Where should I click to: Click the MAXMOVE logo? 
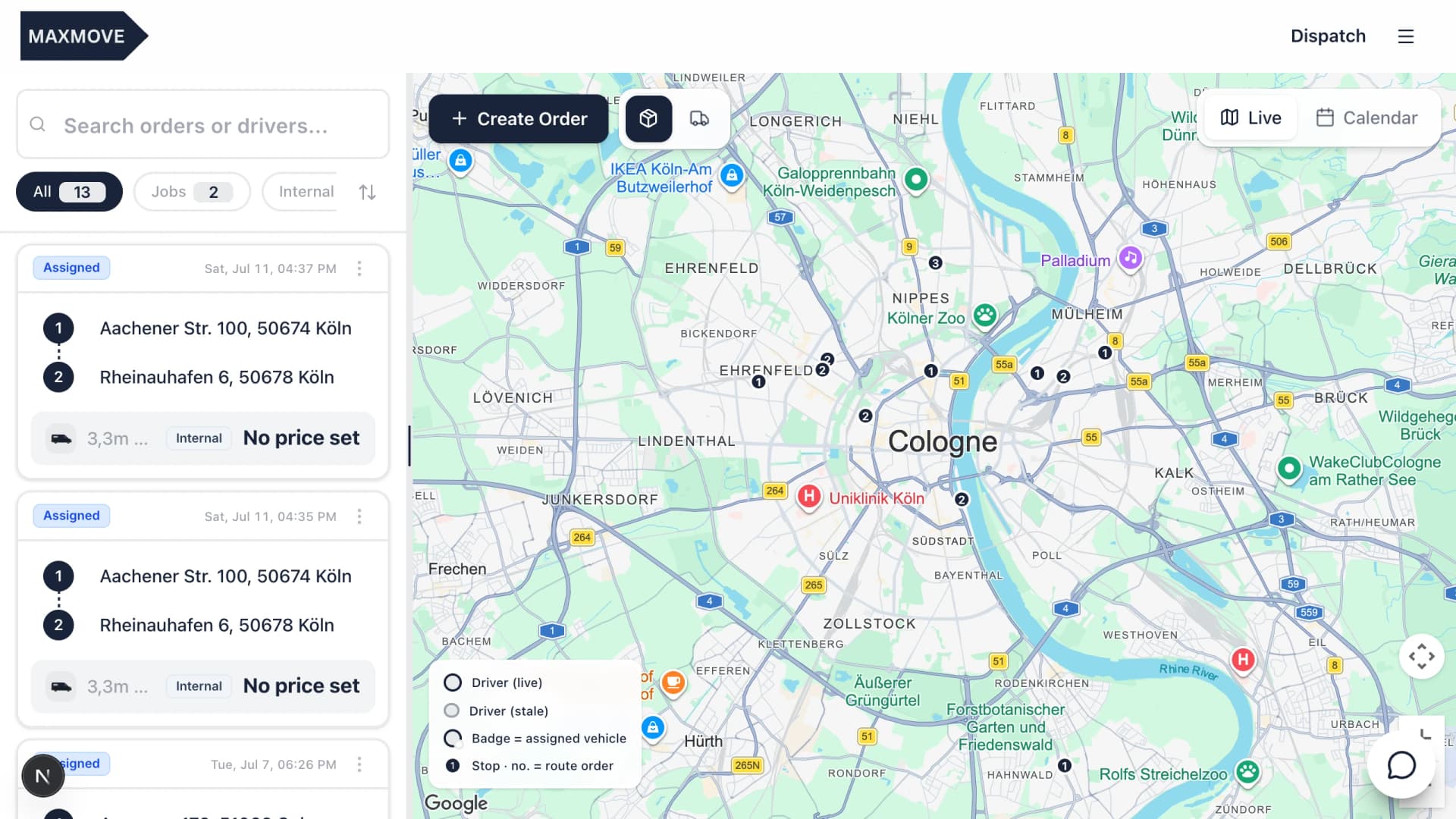click(83, 36)
